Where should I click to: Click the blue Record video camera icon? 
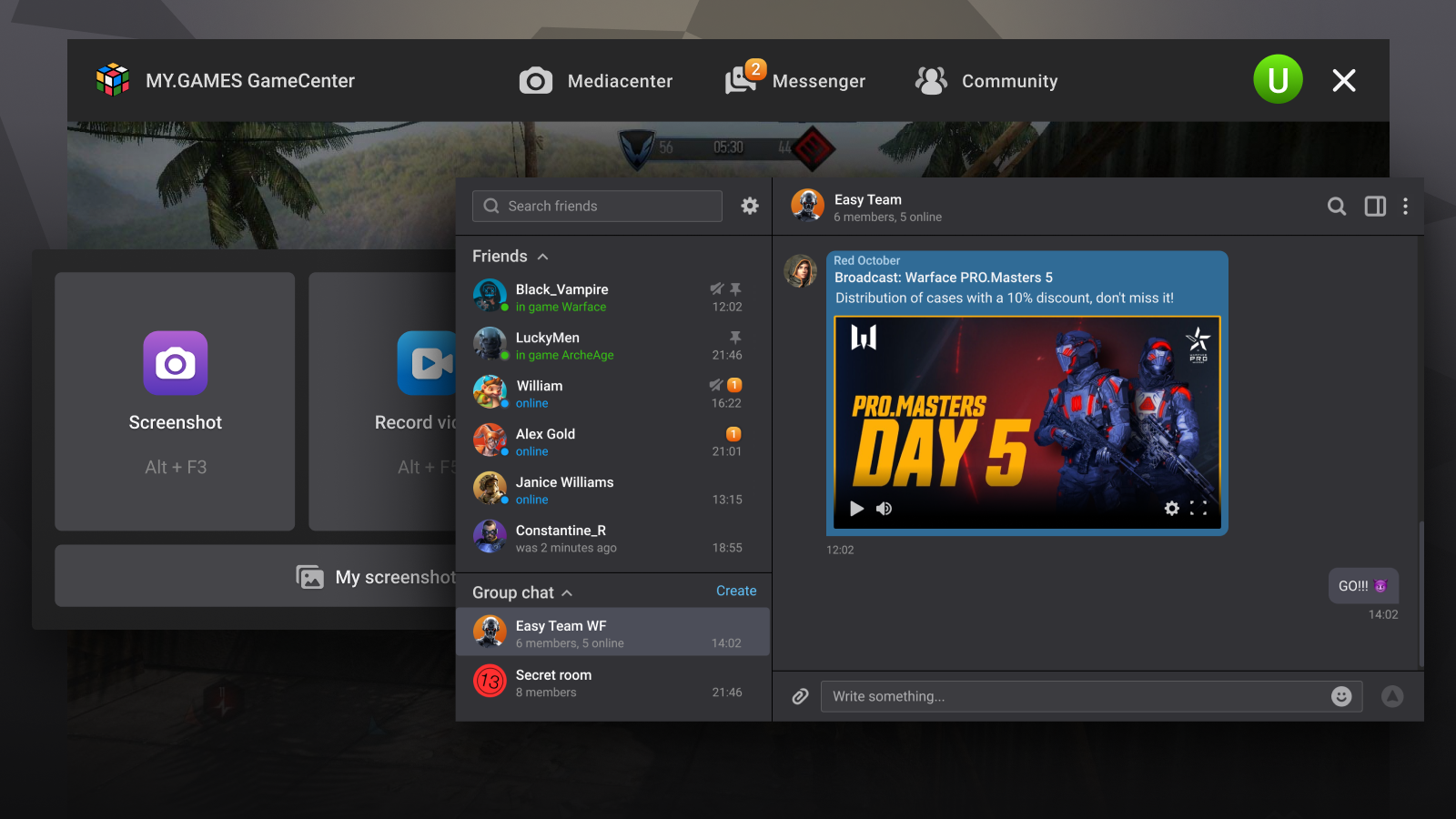click(426, 363)
